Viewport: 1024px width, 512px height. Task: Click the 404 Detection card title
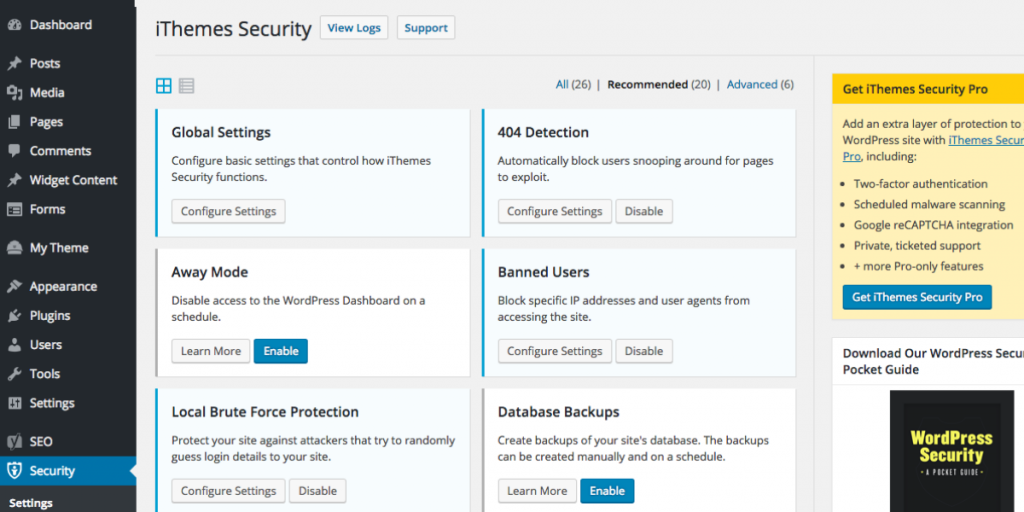point(543,133)
